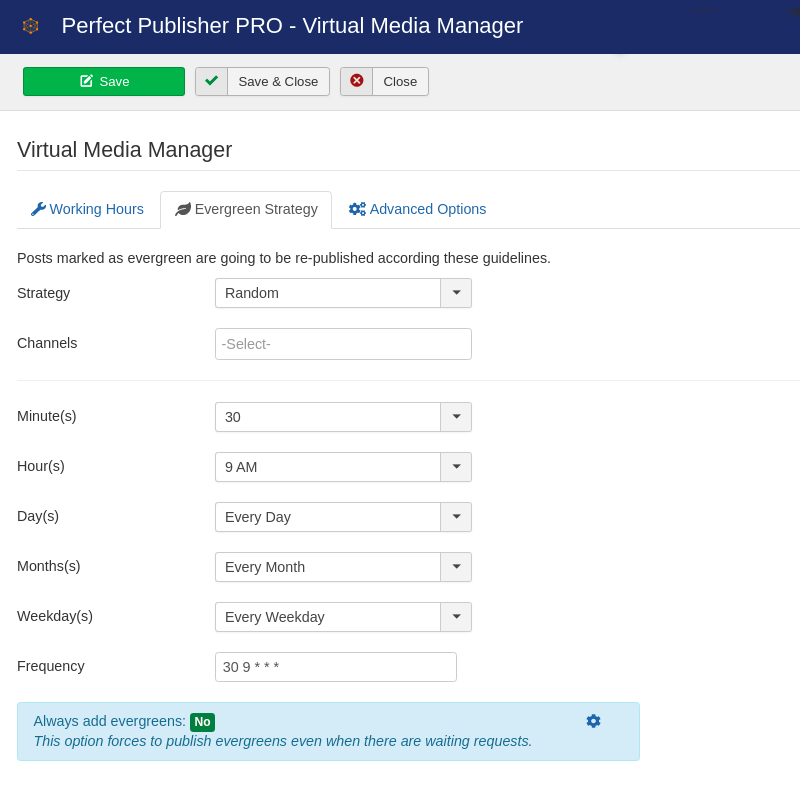Click the Save & Close button
This screenshot has height=787, width=800.
coord(262,82)
